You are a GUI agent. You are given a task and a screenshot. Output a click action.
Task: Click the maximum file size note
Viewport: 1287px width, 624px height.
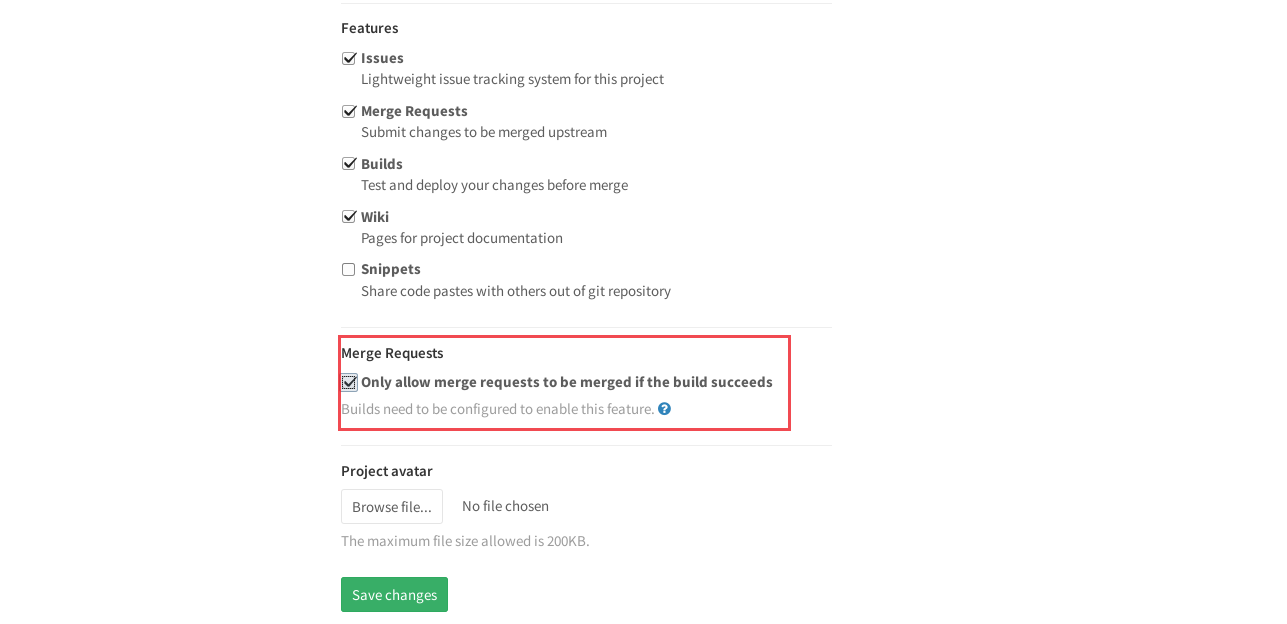point(464,541)
